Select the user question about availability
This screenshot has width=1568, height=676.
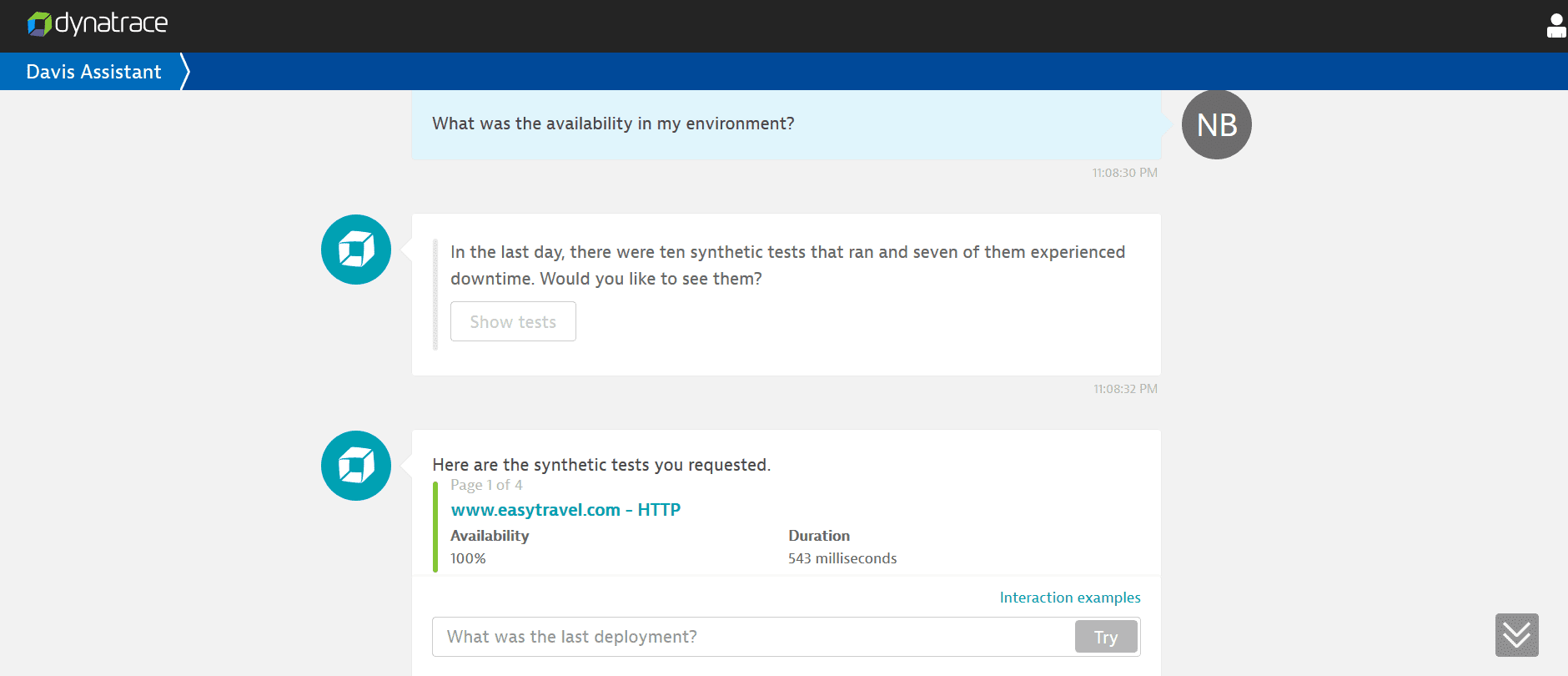(613, 124)
